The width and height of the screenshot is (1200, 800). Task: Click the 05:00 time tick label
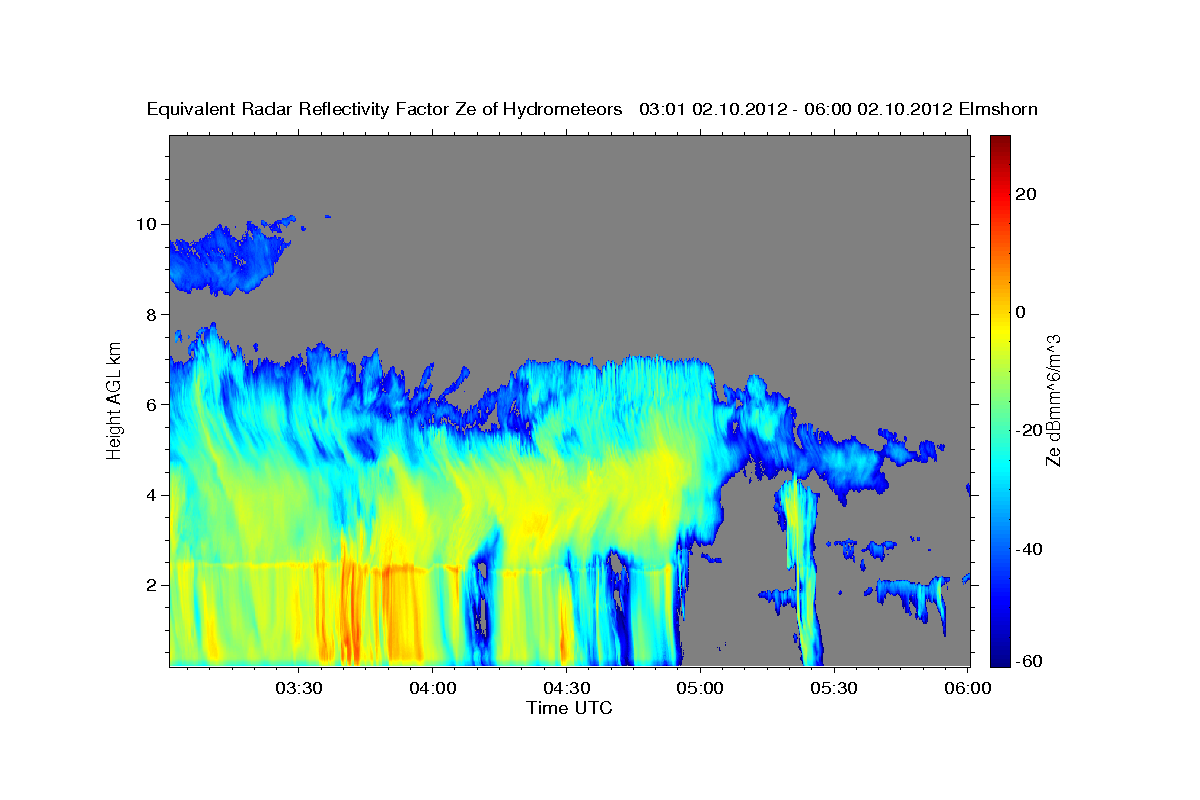point(700,688)
